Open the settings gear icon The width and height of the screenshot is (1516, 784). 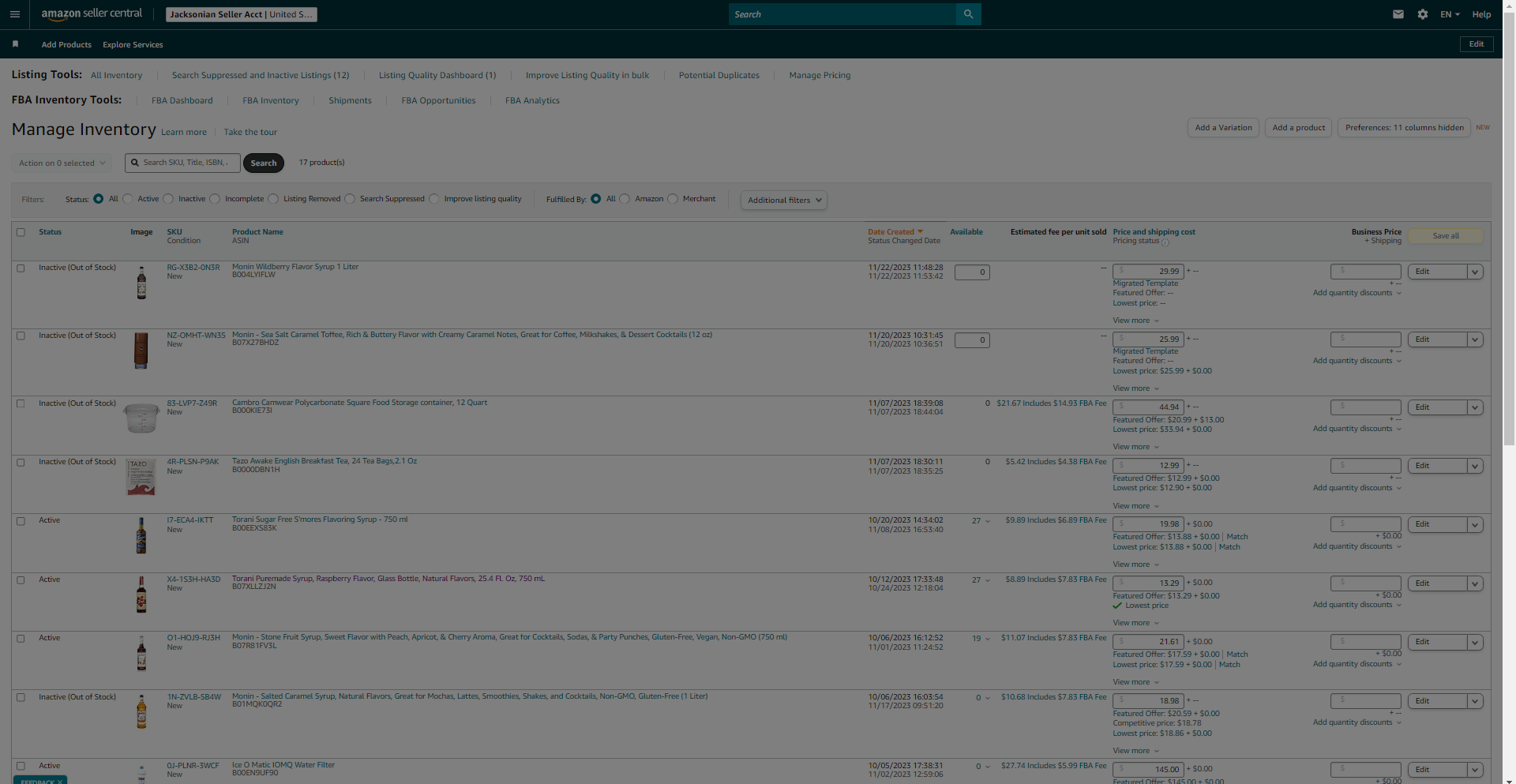pos(1423,14)
